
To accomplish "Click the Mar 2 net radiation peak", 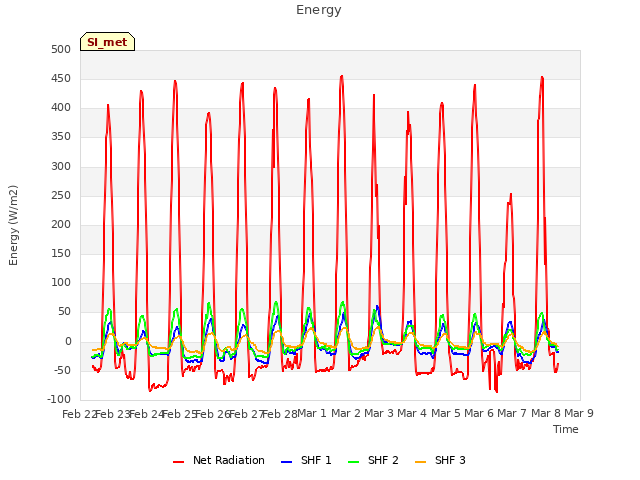I will pos(342,76).
